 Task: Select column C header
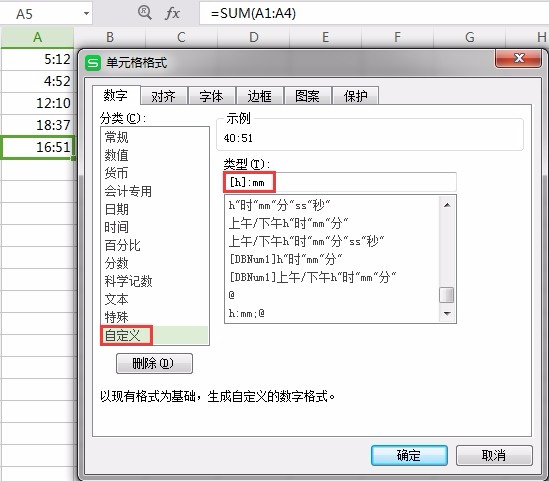(181, 37)
